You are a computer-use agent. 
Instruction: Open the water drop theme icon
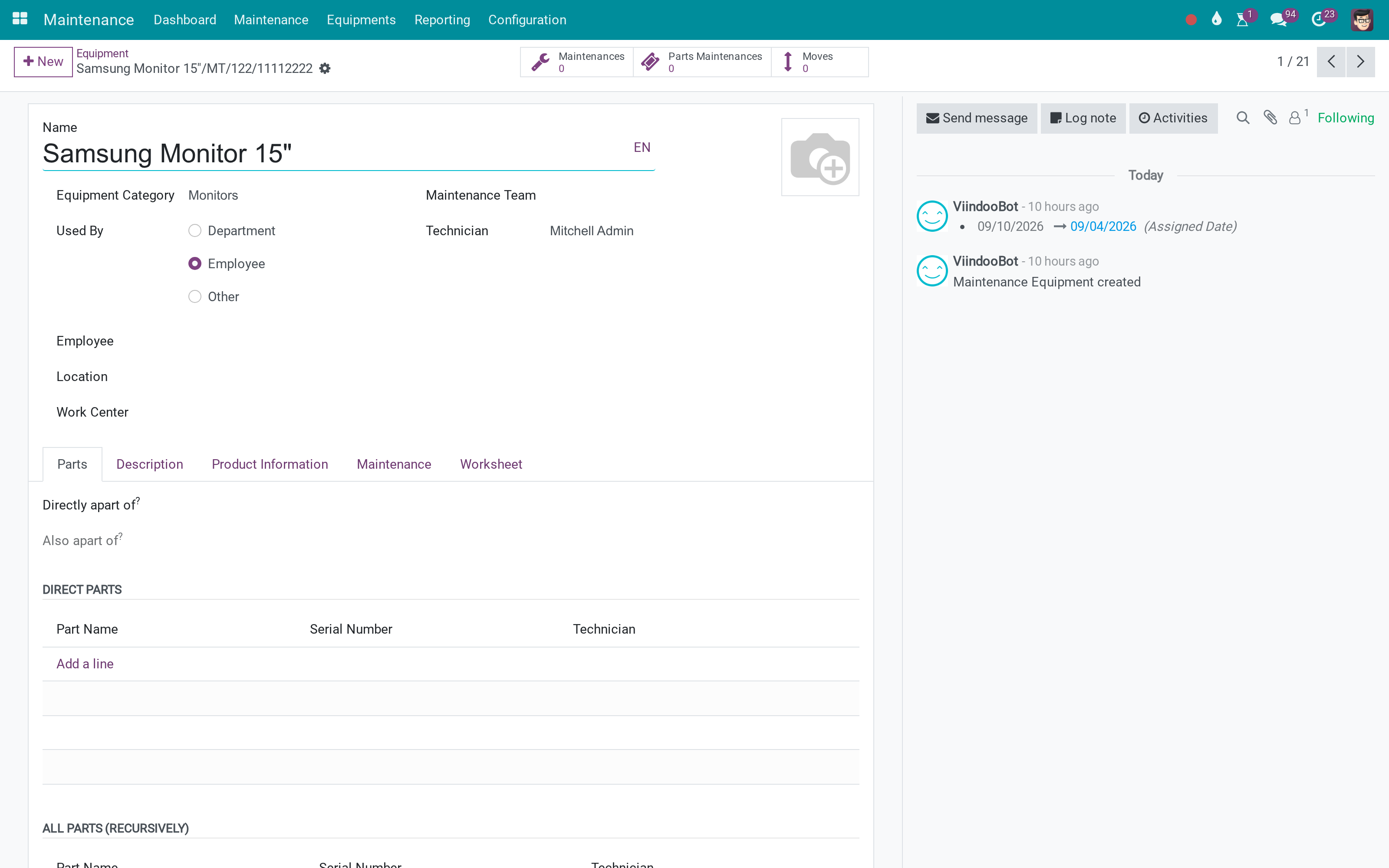click(1216, 20)
